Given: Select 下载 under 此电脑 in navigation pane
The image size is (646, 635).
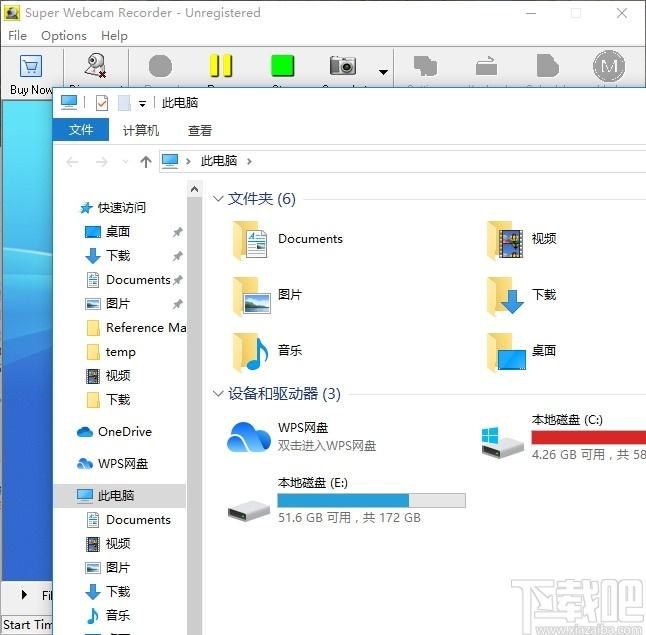Looking at the screenshot, I should pos(118,591).
